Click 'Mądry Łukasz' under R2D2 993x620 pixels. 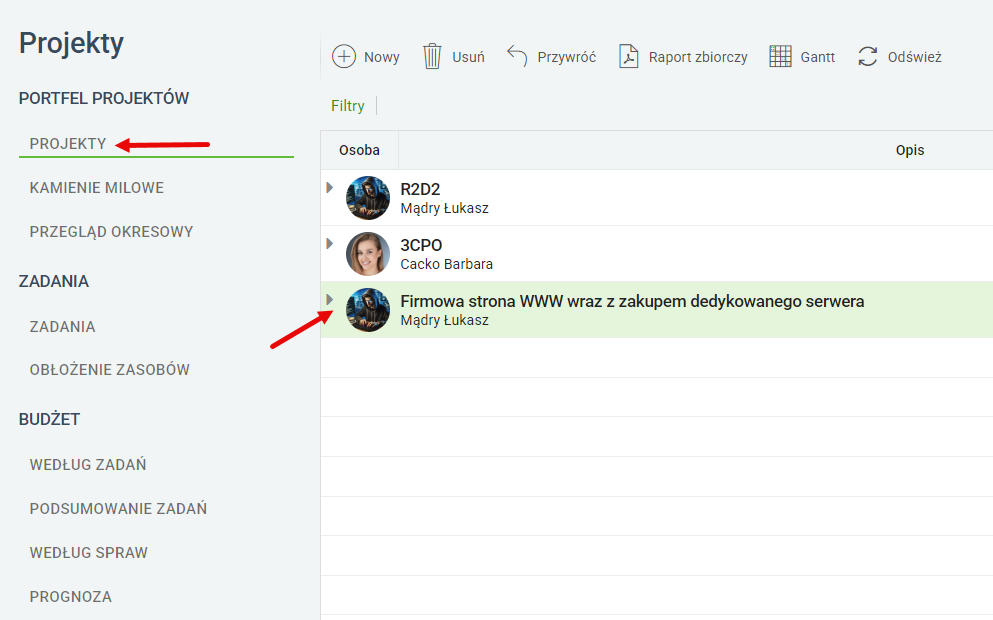click(x=445, y=208)
